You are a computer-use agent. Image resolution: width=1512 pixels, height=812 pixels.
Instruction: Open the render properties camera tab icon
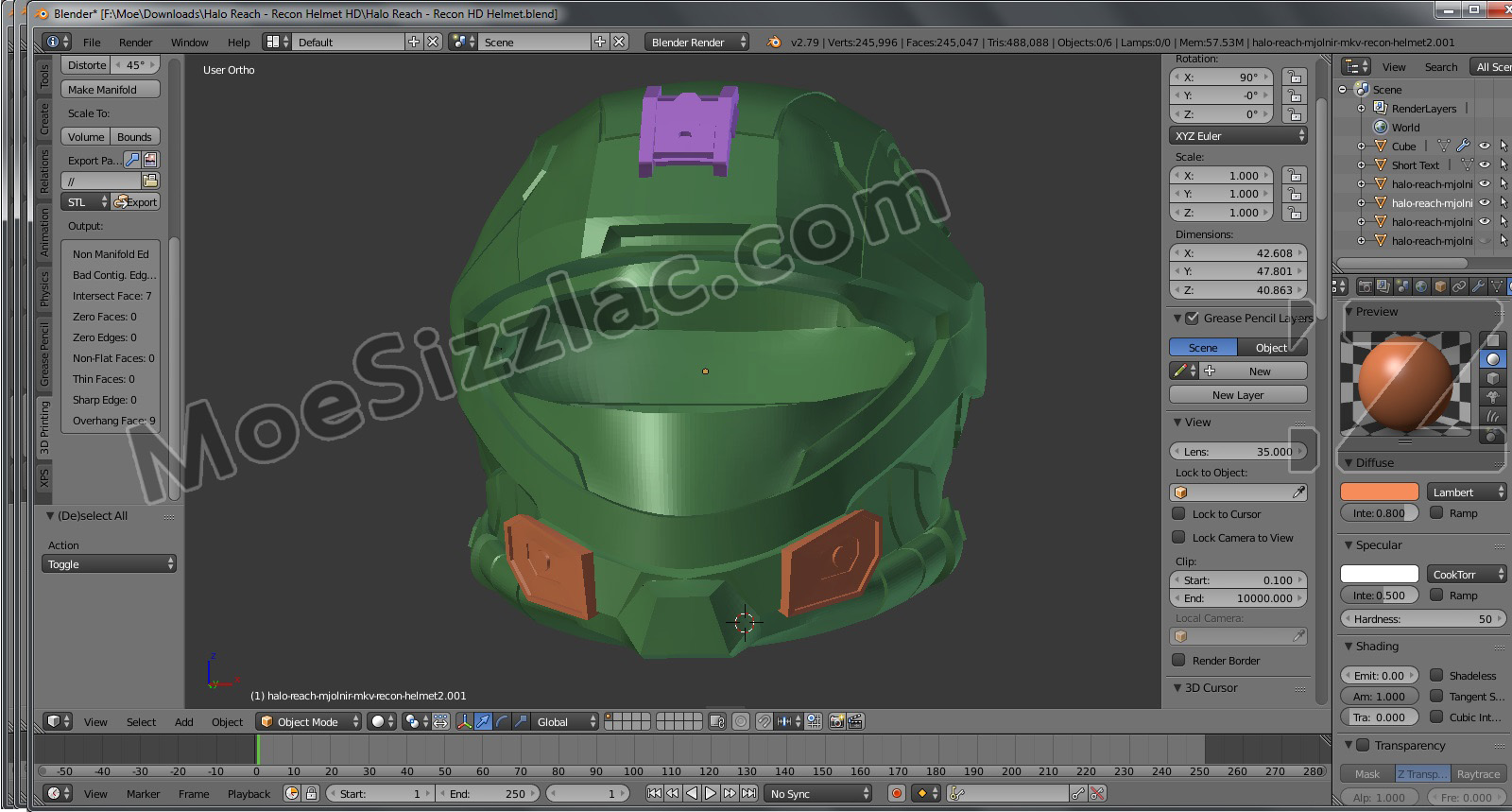click(1365, 286)
